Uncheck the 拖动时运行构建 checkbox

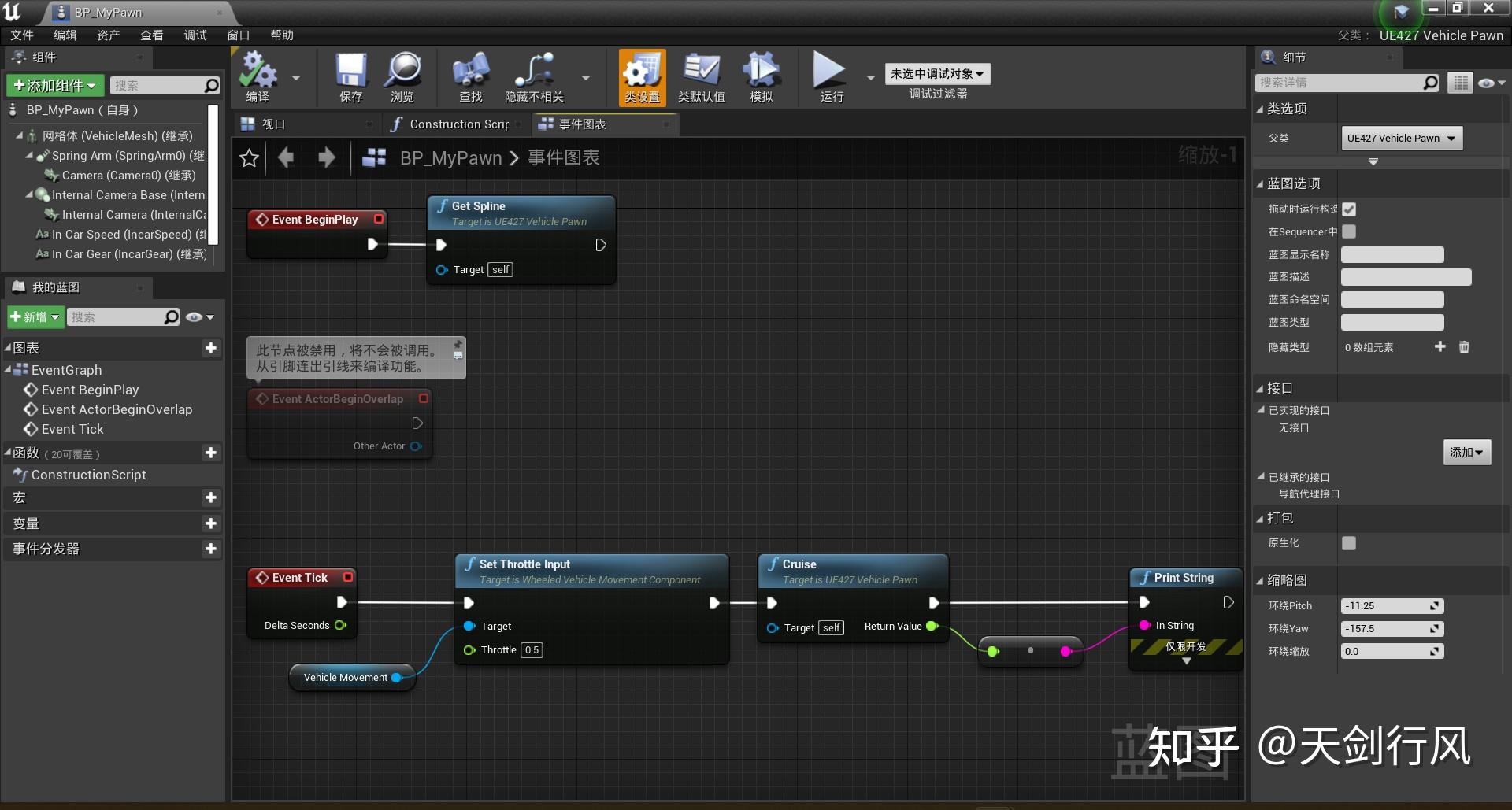pyautogui.click(x=1350, y=209)
